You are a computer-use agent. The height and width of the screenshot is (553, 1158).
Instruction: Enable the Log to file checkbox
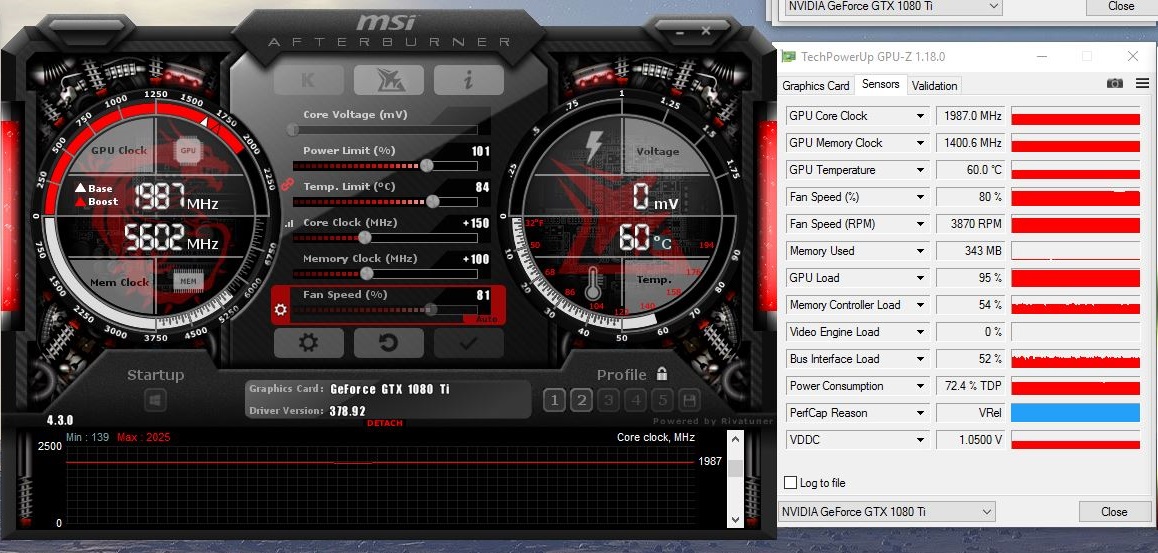790,483
